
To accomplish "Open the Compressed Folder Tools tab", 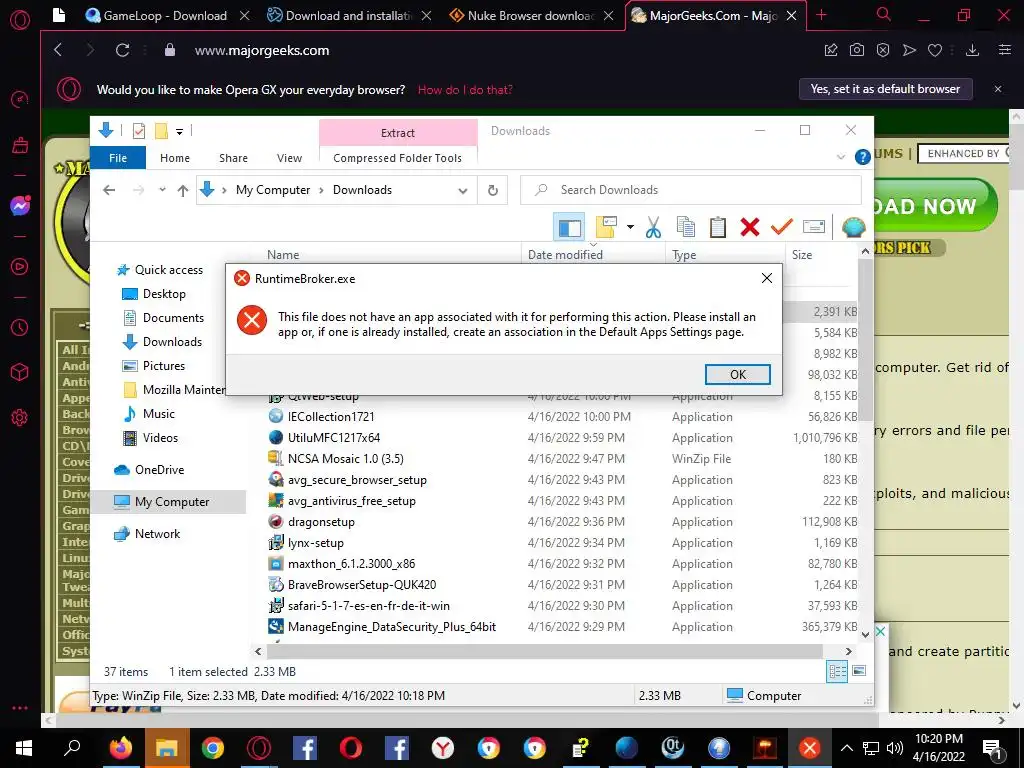I will tap(397, 158).
